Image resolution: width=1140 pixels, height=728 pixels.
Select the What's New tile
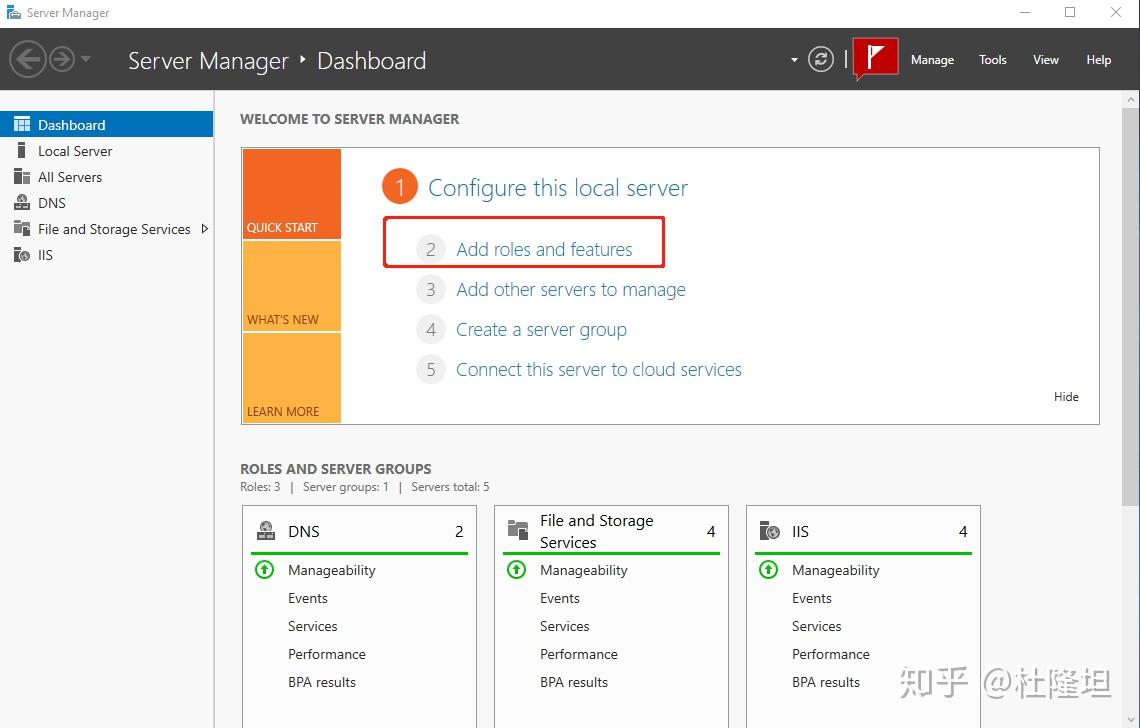point(292,287)
